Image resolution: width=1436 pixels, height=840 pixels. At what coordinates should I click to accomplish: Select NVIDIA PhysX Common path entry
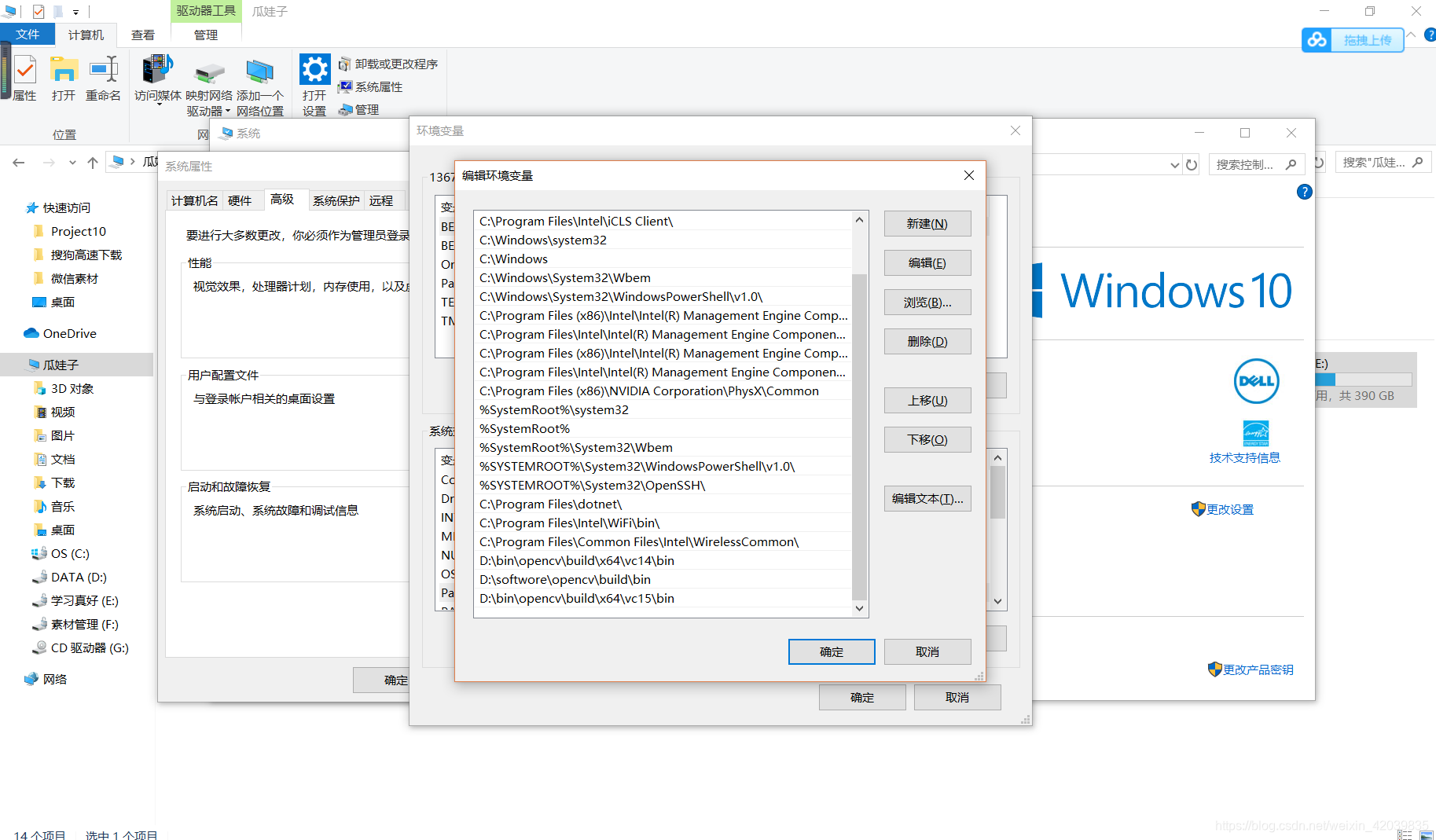point(663,391)
